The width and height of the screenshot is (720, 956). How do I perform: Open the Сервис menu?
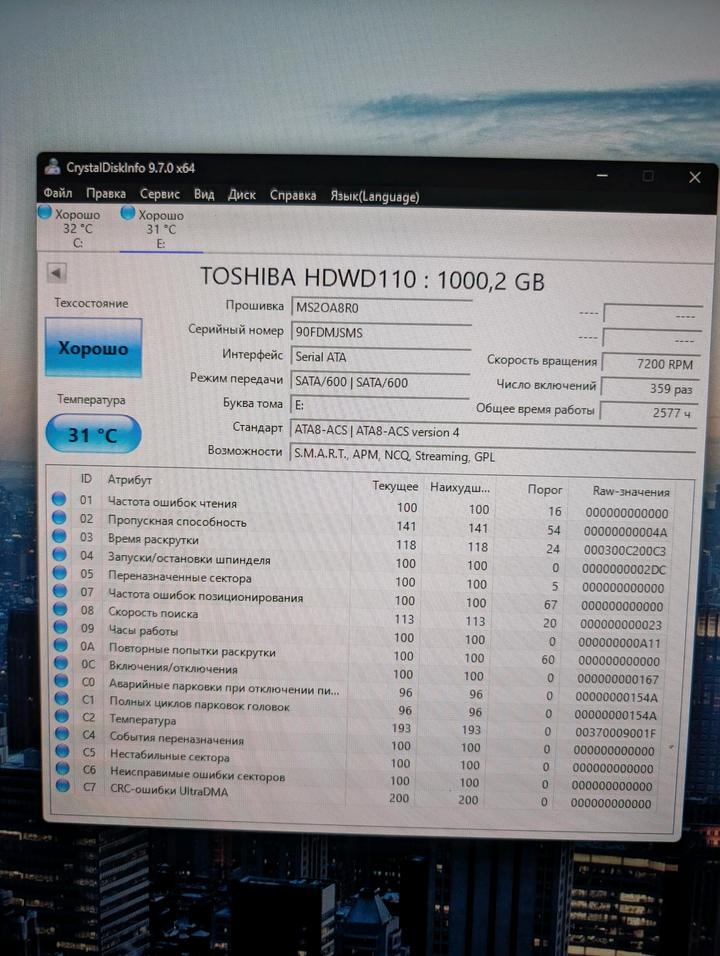(x=160, y=194)
